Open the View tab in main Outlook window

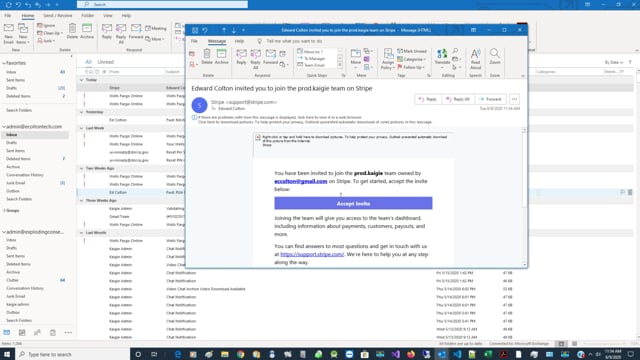[x=108, y=16]
